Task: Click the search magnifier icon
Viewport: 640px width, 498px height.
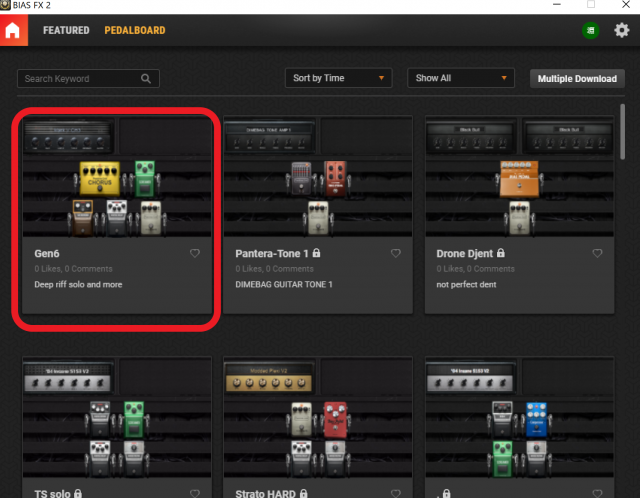Action: tap(146, 79)
